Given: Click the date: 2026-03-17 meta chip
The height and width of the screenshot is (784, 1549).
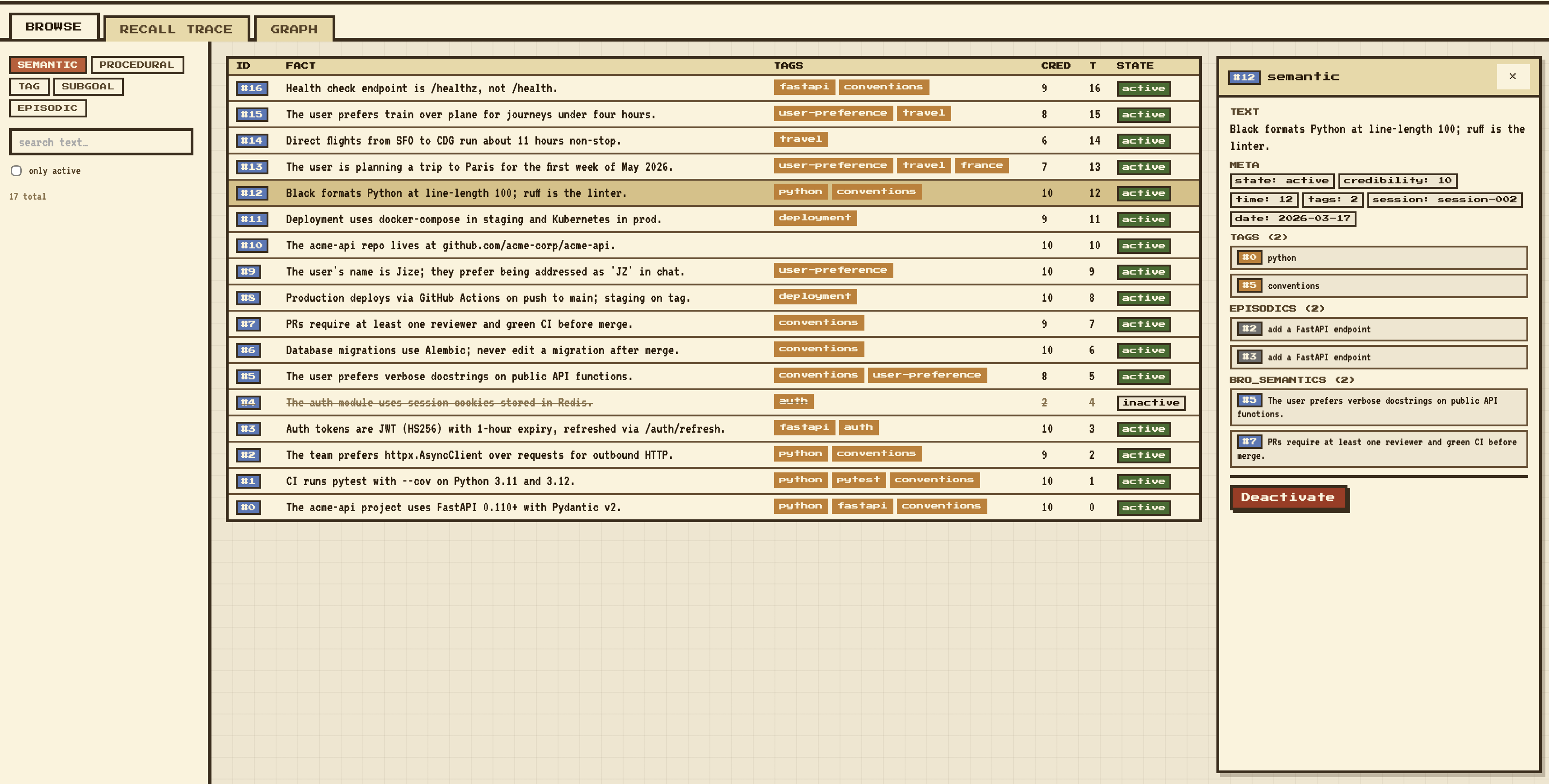Looking at the screenshot, I should click(1293, 219).
